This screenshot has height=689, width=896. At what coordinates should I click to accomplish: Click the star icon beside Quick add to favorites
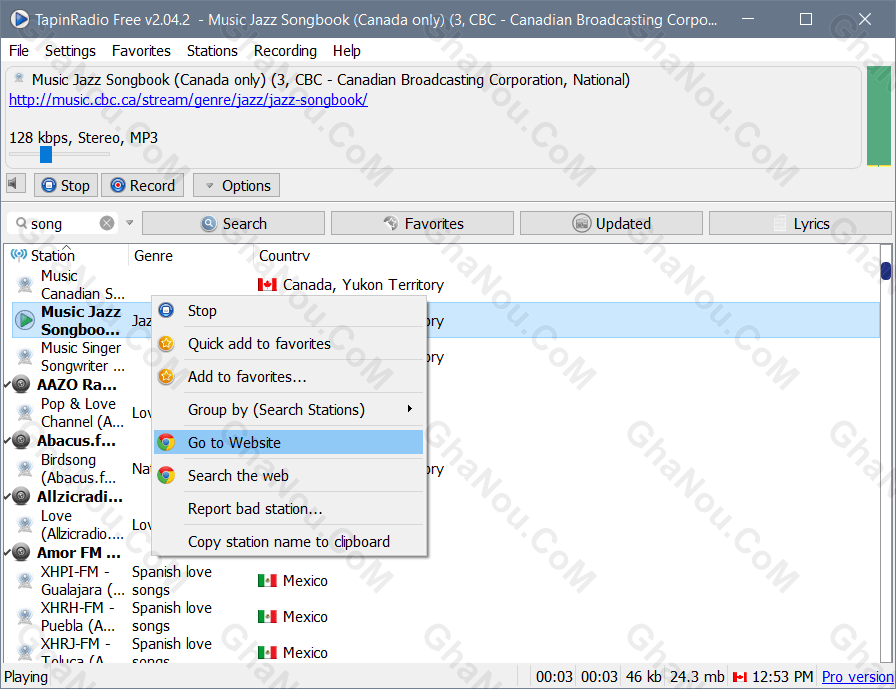pos(166,343)
